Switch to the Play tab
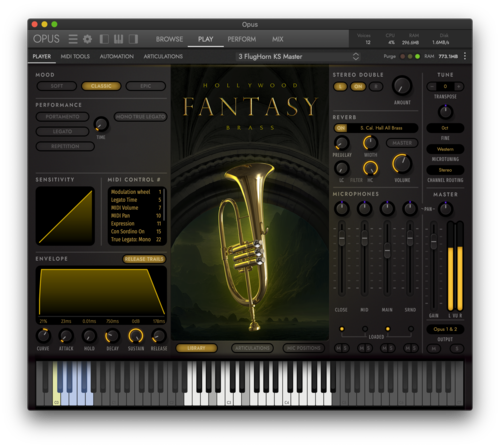 click(206, 39)
